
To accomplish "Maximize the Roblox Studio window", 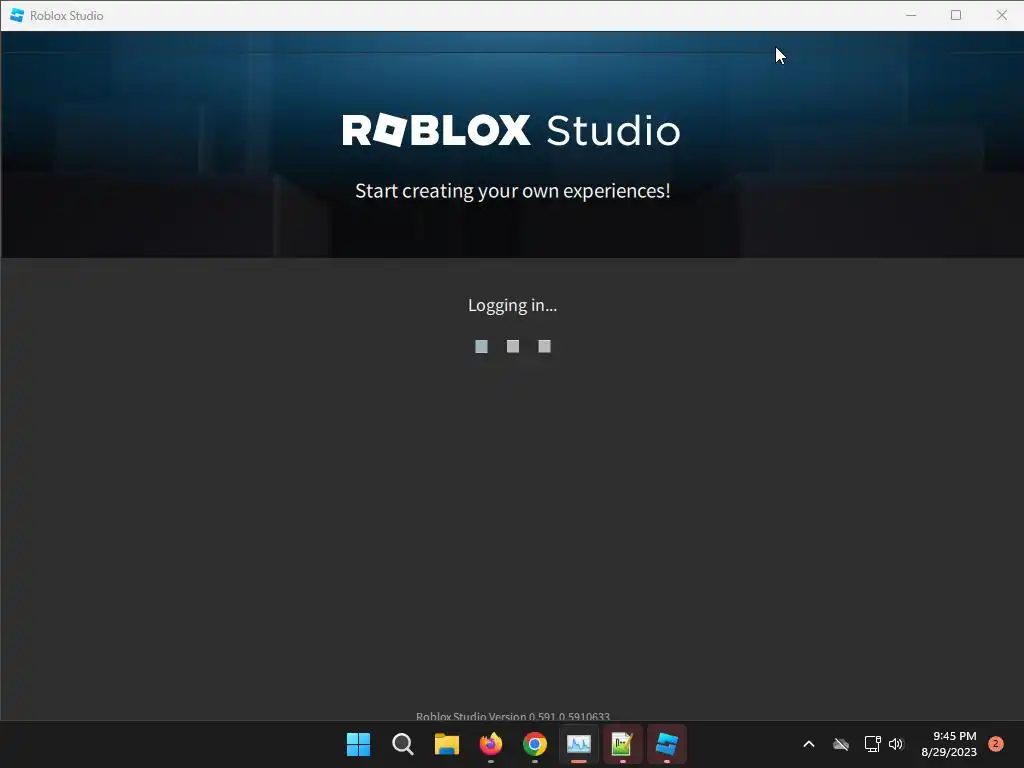I will coord(956,15).
